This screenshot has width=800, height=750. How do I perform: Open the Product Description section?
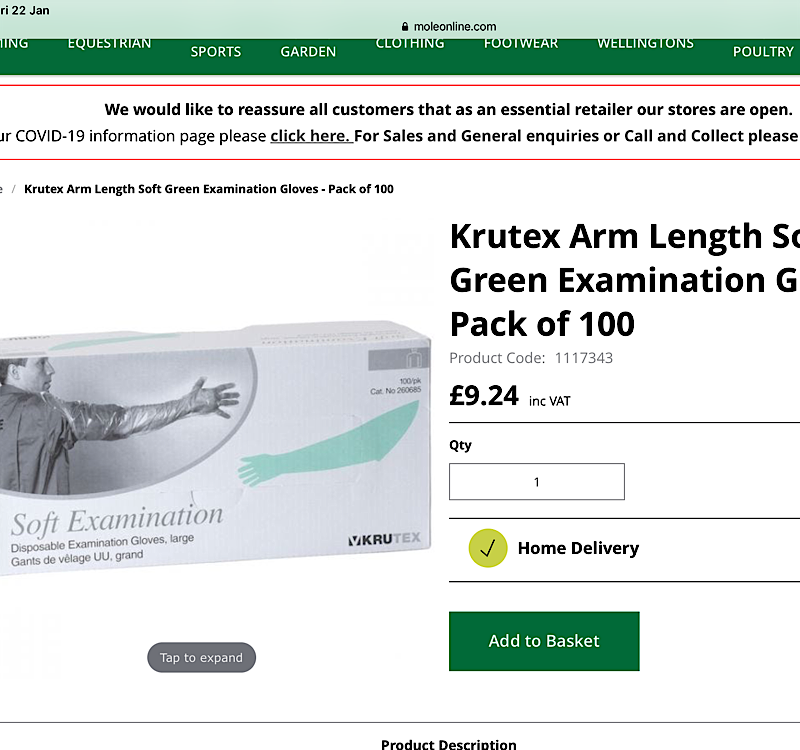click(448, 744)
